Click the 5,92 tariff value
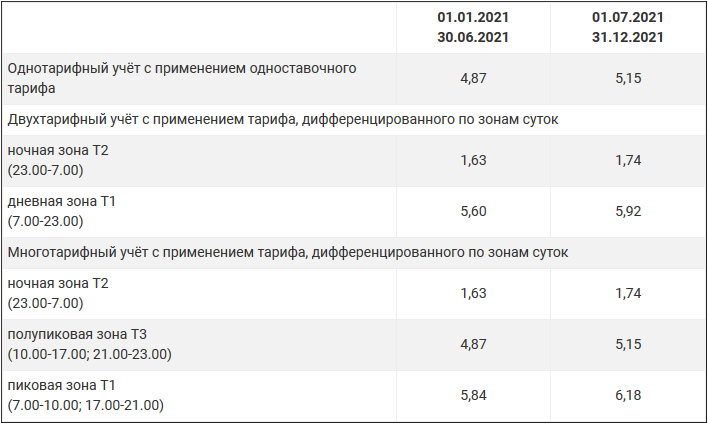The width and height of the screenshot is (708, 424). (x=627, y=211)
